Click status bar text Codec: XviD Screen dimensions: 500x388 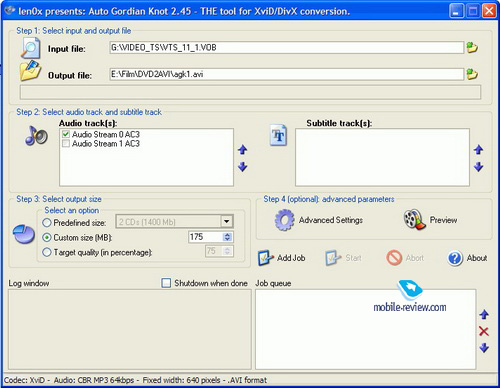point(24,380)
